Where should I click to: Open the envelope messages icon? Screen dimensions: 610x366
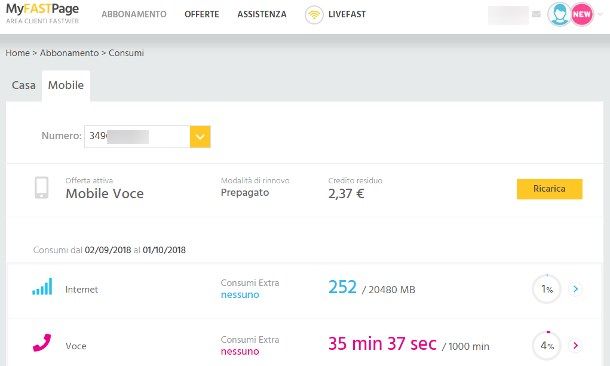point(536,14)
